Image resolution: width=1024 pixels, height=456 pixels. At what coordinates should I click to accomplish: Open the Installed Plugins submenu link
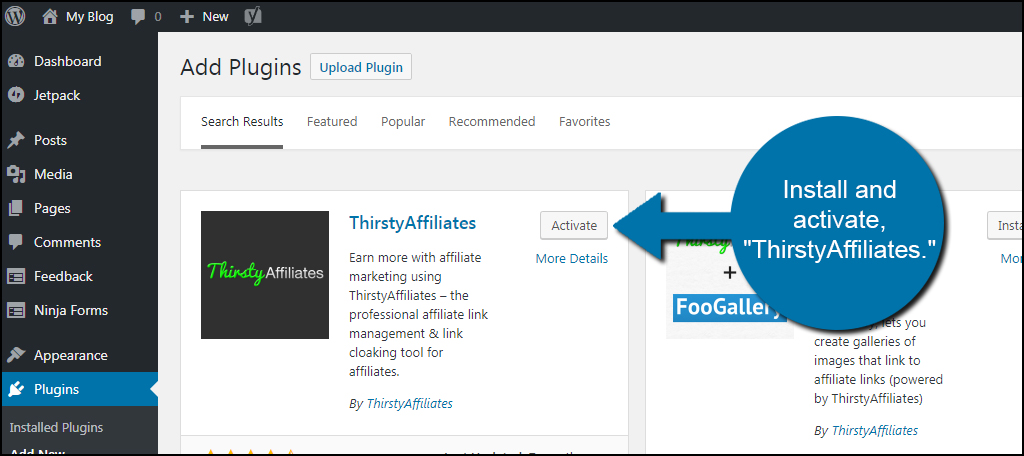56,428
